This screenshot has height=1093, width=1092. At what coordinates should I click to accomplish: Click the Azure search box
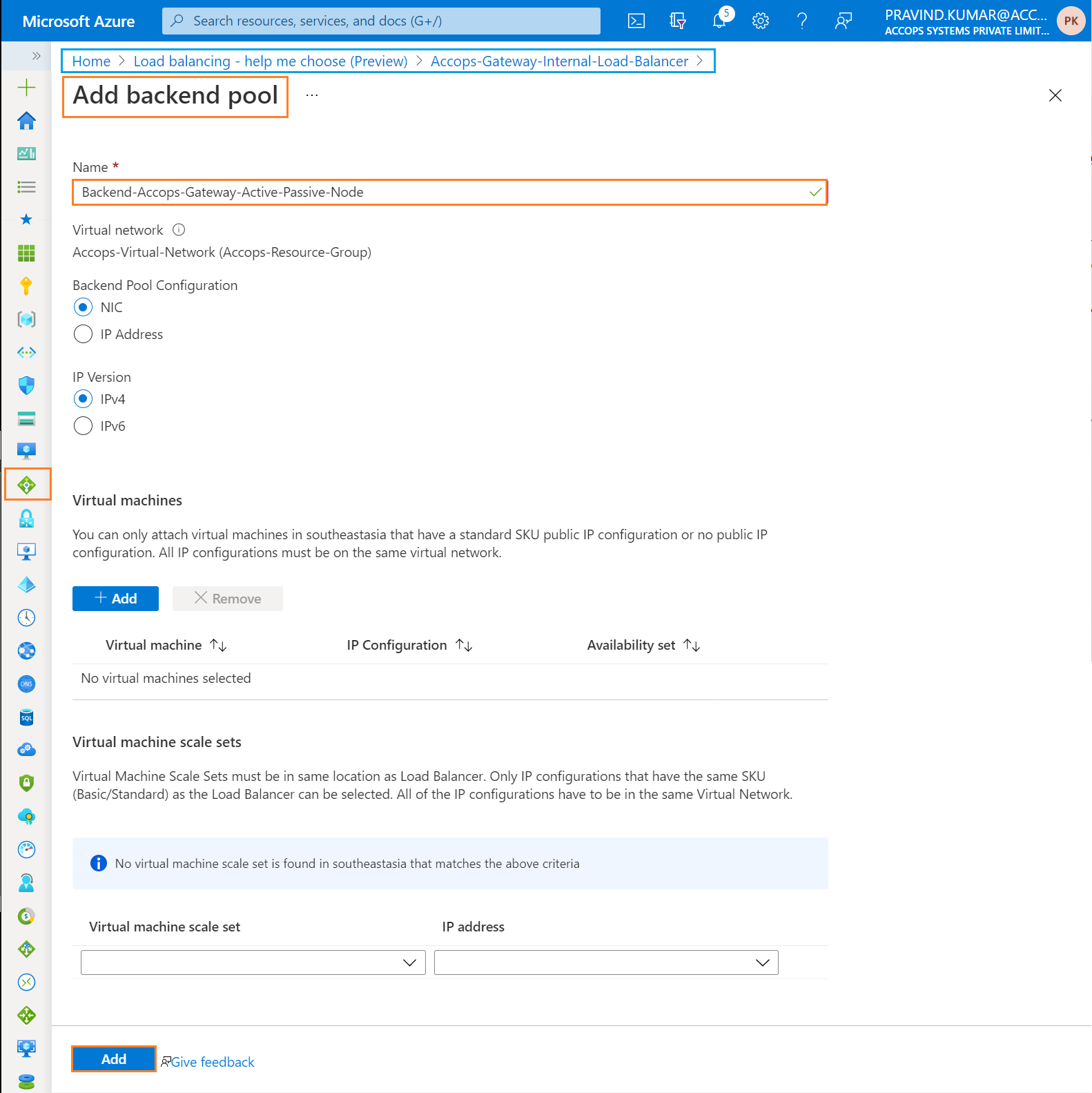click(x=381, y=21)
